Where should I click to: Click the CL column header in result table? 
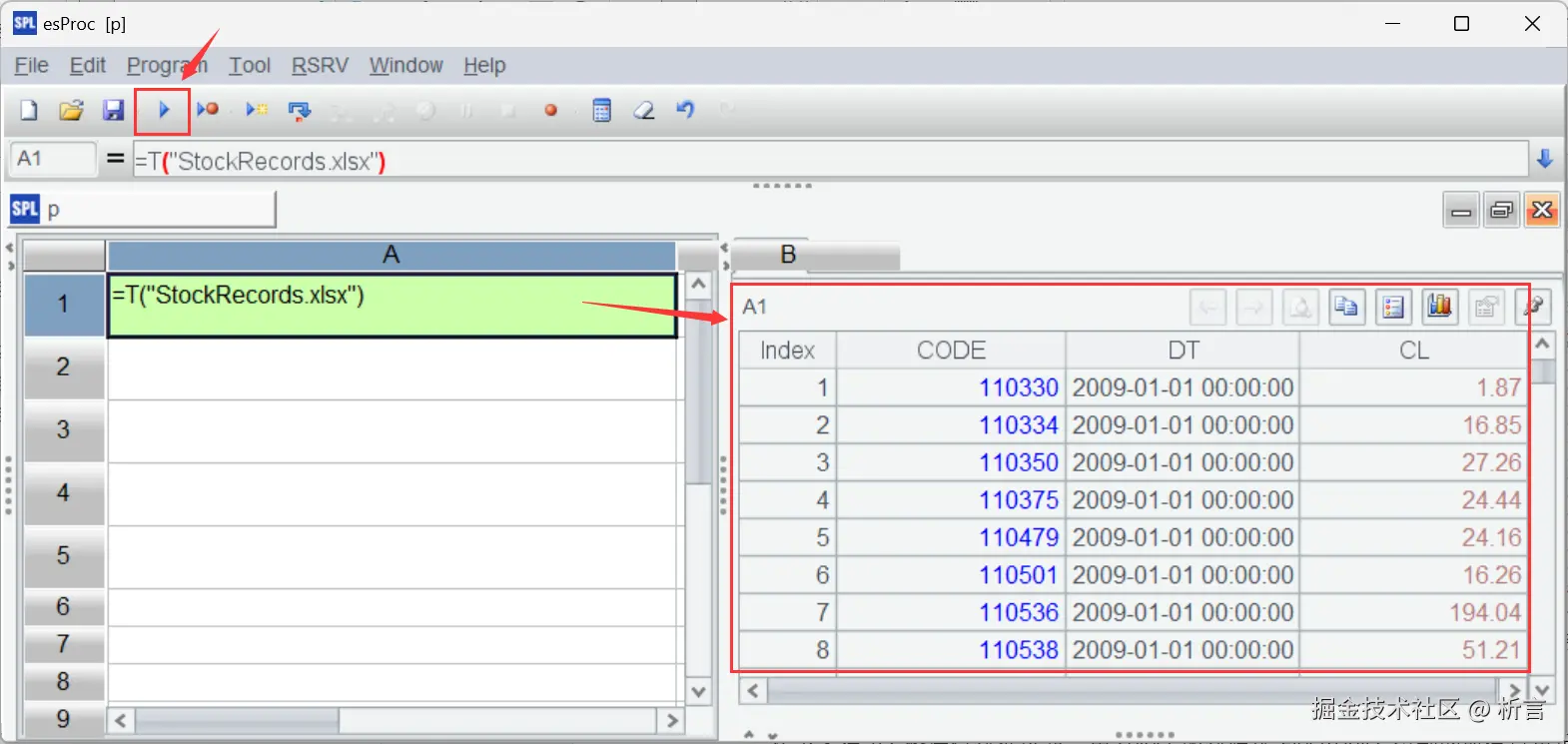[x=1414, y=351]
